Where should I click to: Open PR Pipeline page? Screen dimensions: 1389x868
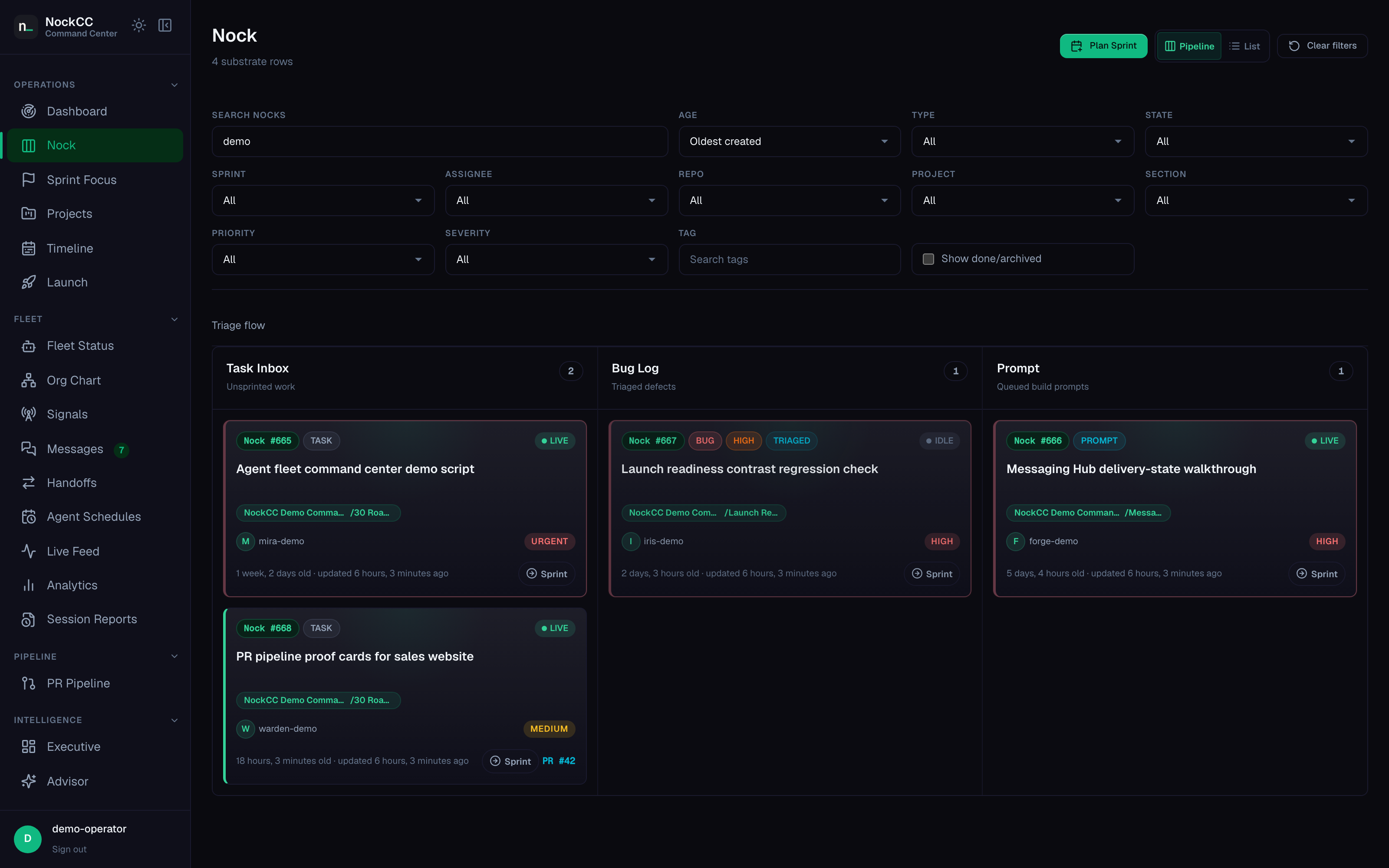[95, 683]
